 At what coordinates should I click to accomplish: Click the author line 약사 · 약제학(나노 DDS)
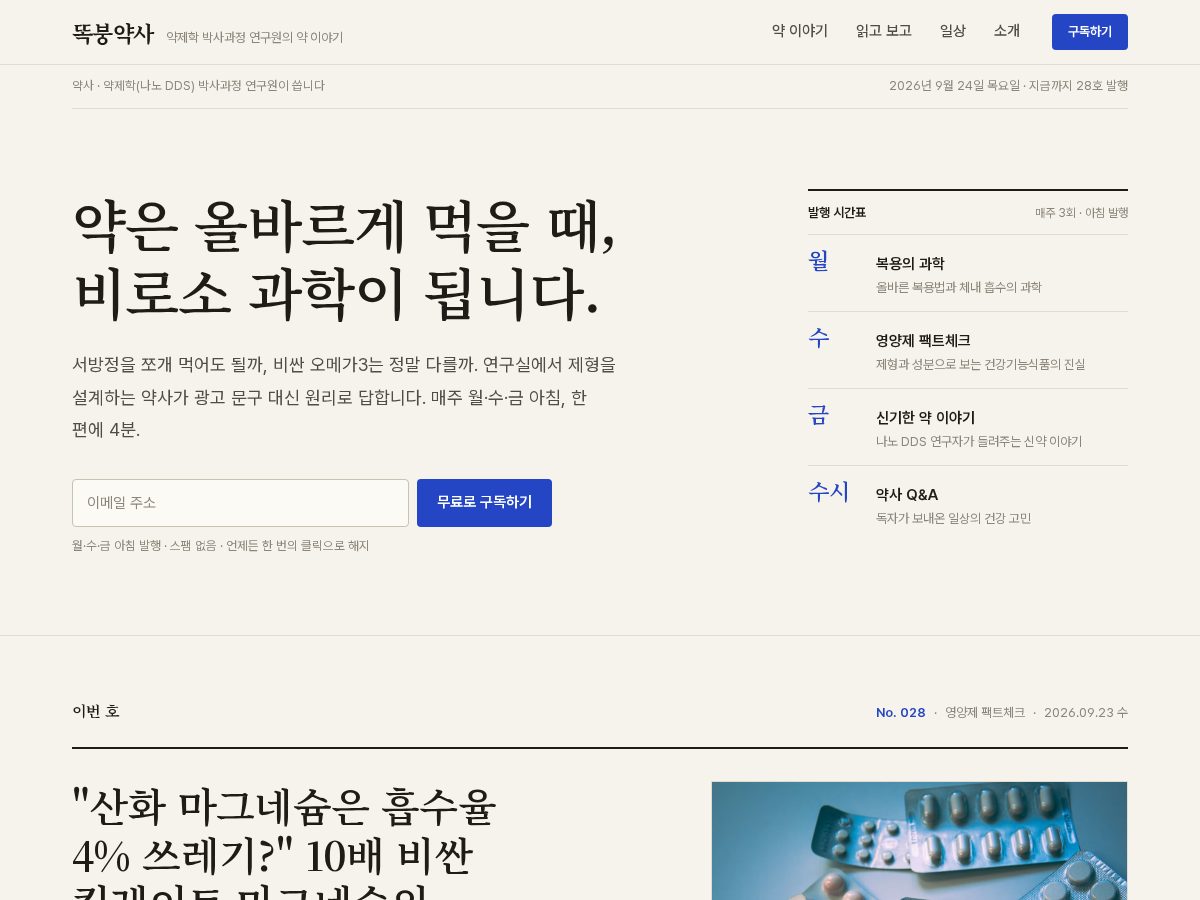click(x=198, y=86)
